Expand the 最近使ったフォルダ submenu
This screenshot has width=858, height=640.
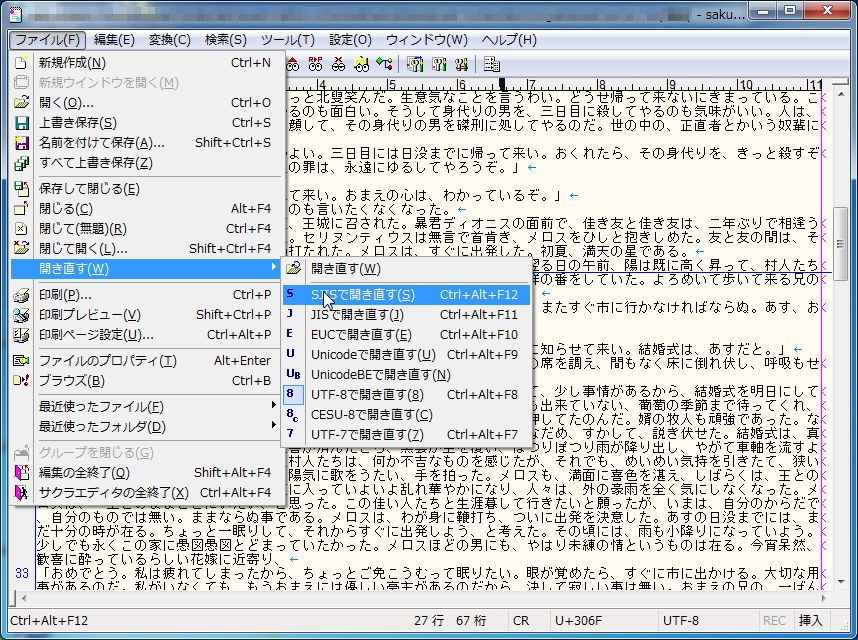[x=275, y=427]
